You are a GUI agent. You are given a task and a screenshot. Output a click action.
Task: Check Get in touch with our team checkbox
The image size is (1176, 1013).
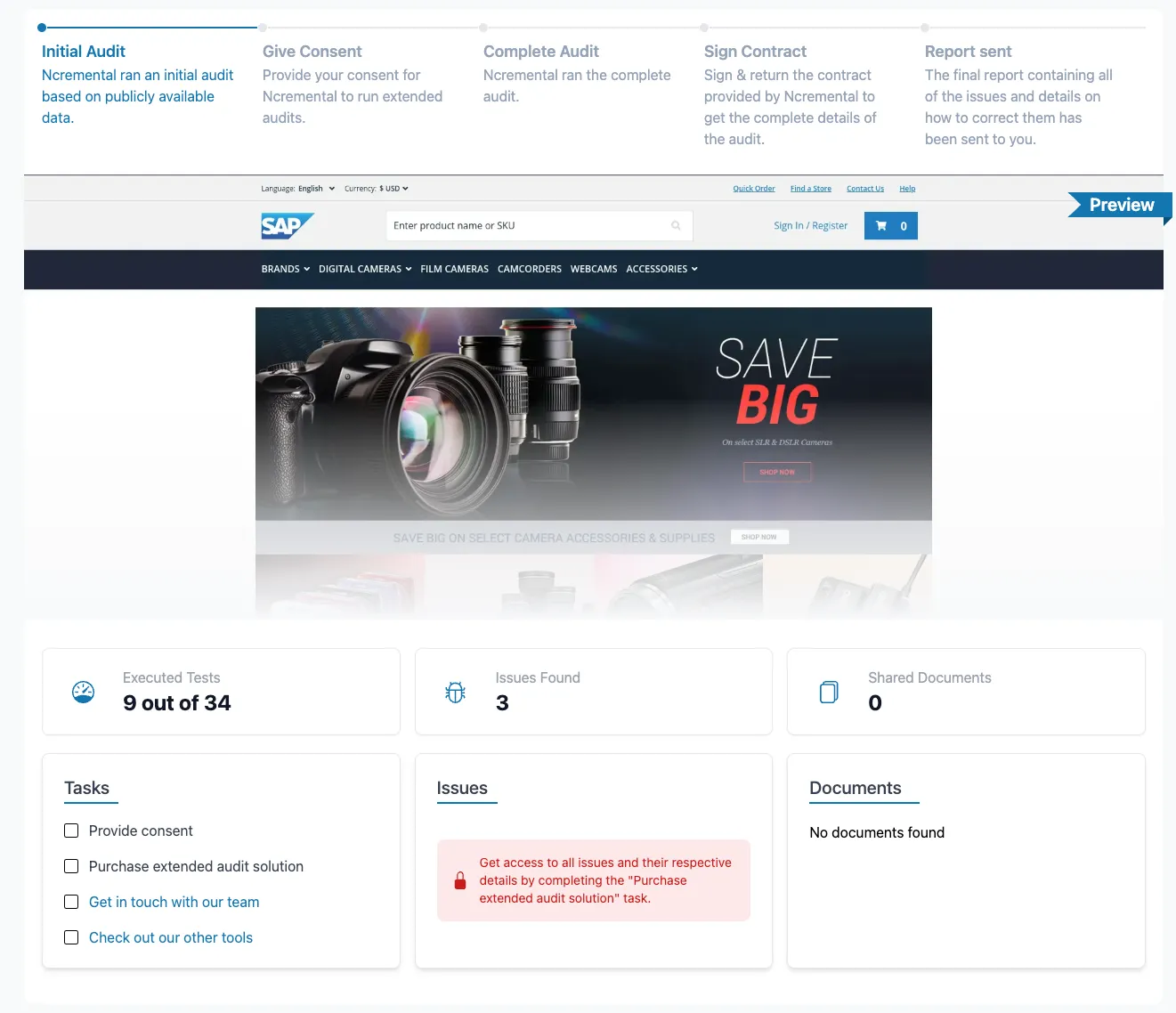pos(71,902)
